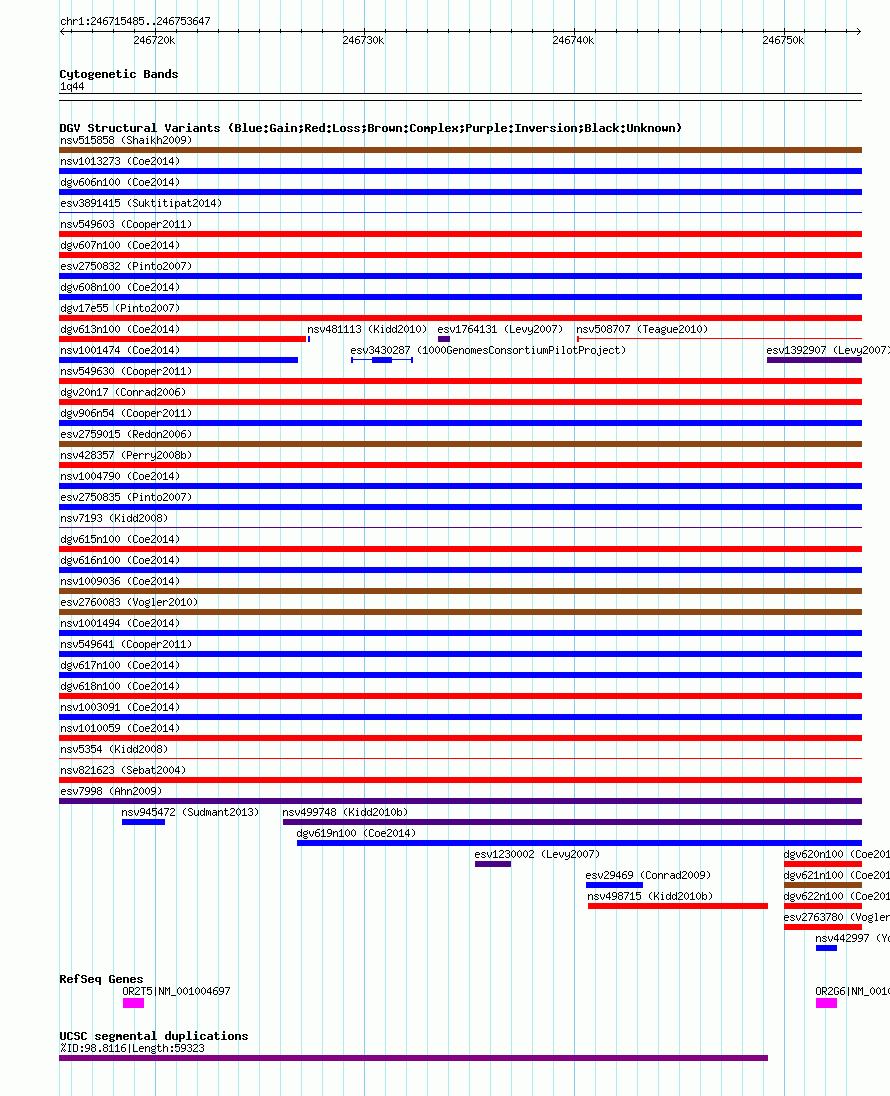Screen dimensions: 890x1096
Task: Click the segmental duplication %ID:98.8116 label
Action: click(x=132, y=1048)
